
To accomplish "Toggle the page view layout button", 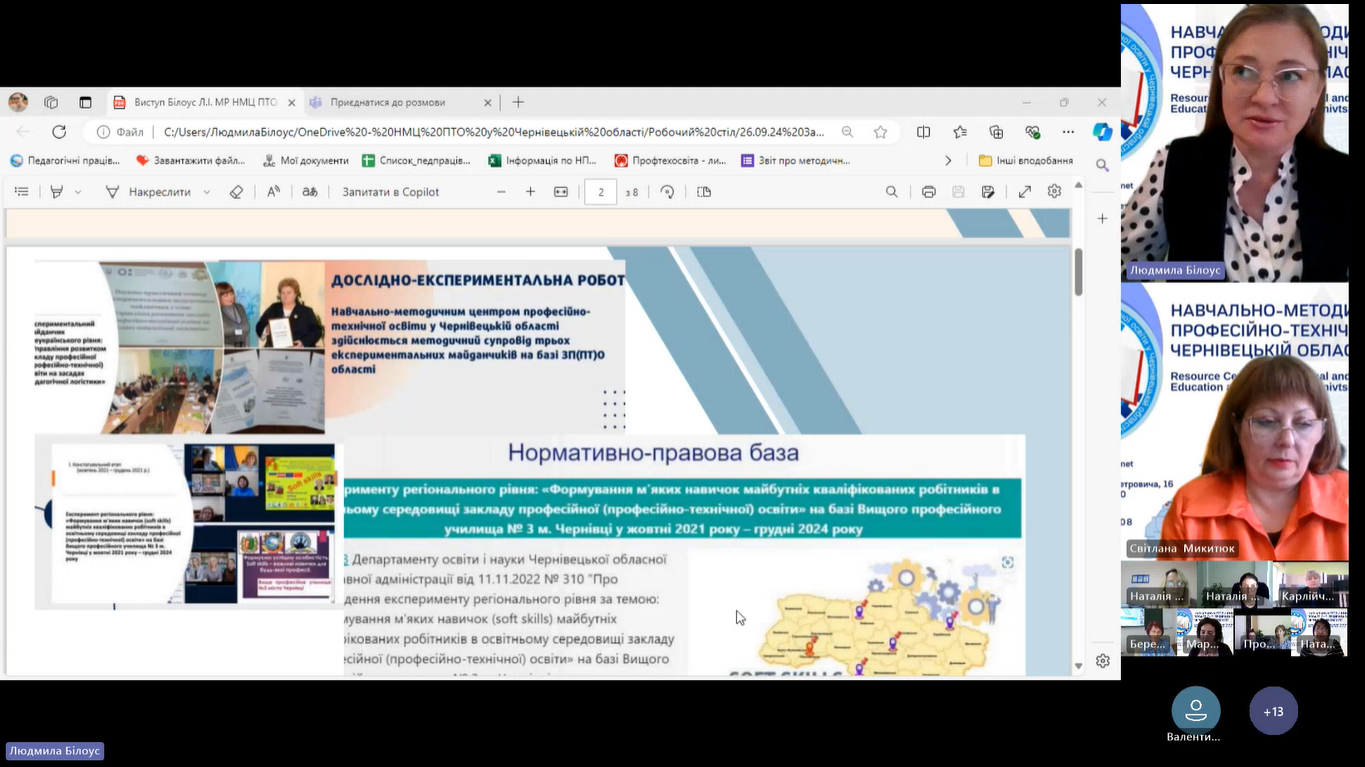I will pos(704,192).
